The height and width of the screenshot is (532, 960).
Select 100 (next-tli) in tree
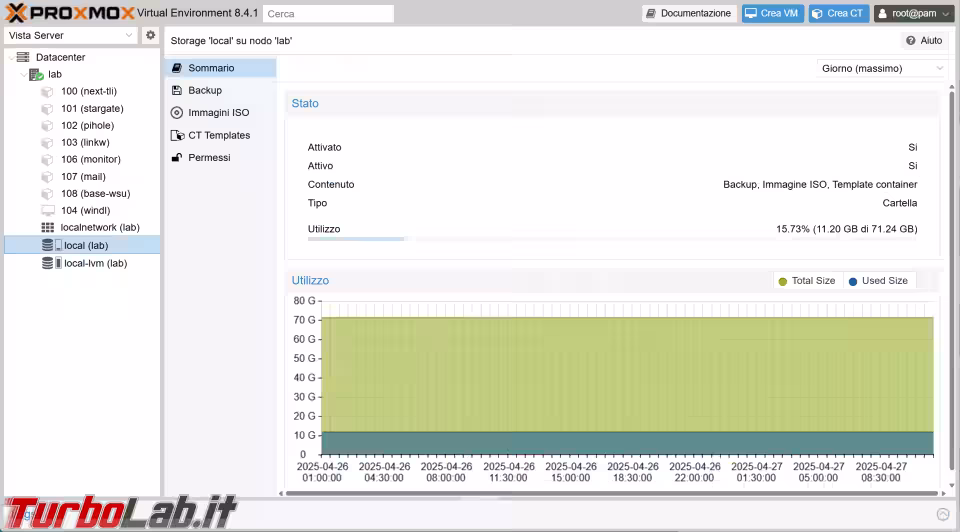[89, 91]
